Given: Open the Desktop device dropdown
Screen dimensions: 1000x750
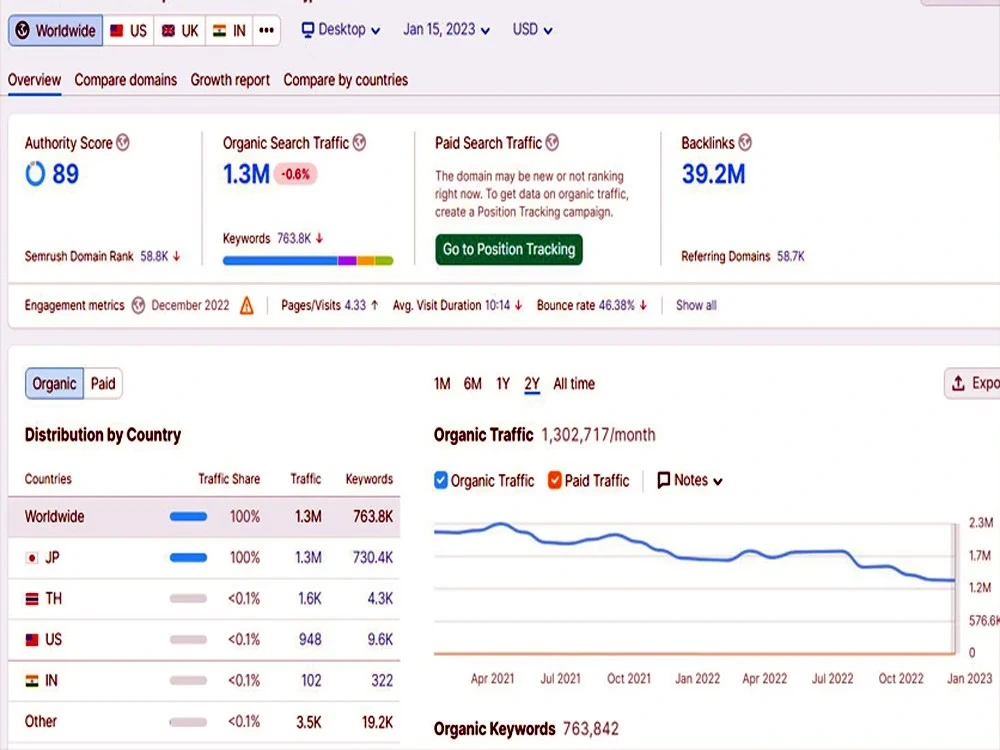Looking at the screenshot, I should 341,30.
